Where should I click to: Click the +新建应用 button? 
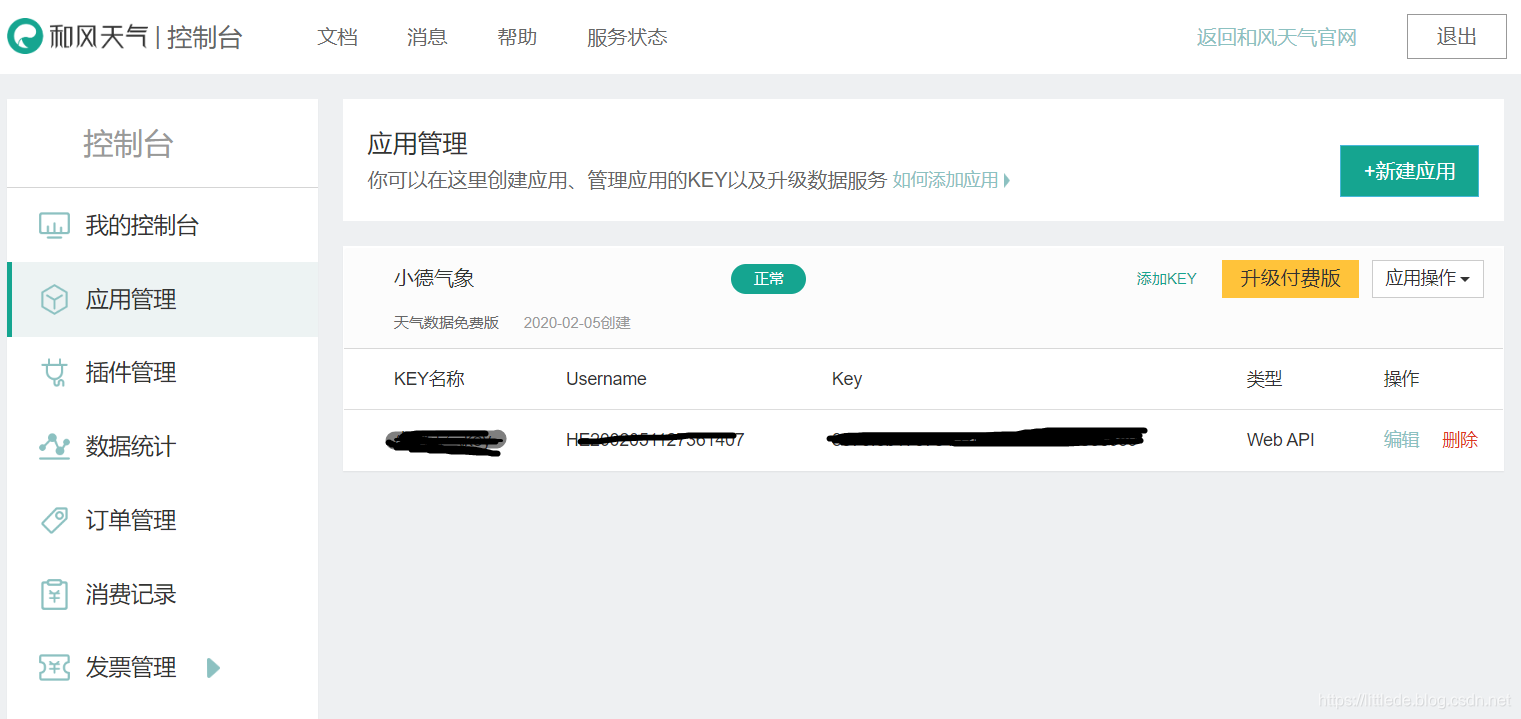pyautogui.click(x=1409, y=171)
